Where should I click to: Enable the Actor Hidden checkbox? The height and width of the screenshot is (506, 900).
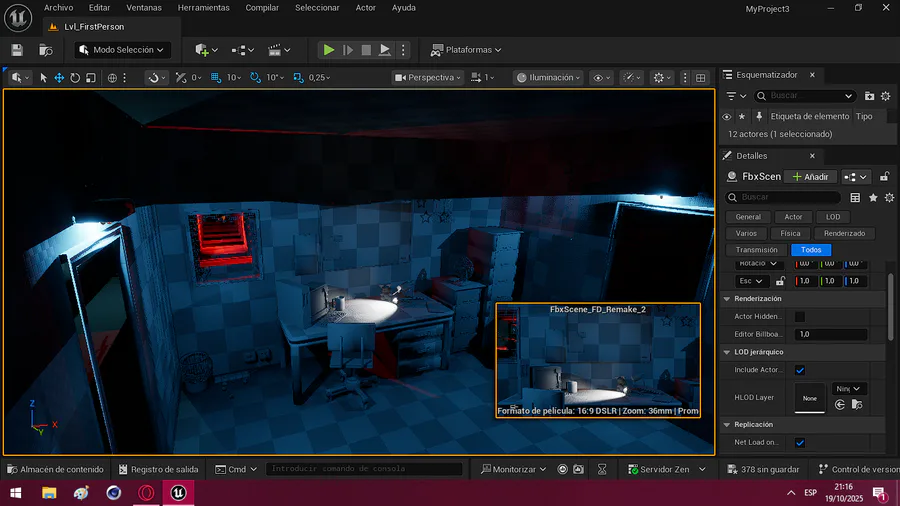(x=800, y=316)
